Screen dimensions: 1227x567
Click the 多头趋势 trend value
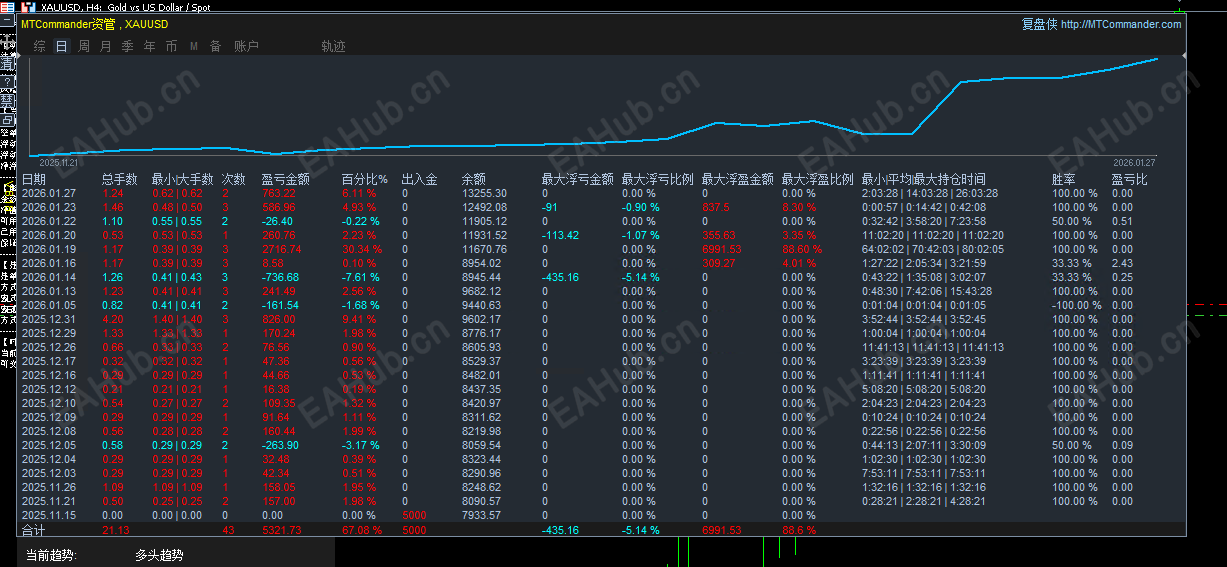(x=159, y=555)
